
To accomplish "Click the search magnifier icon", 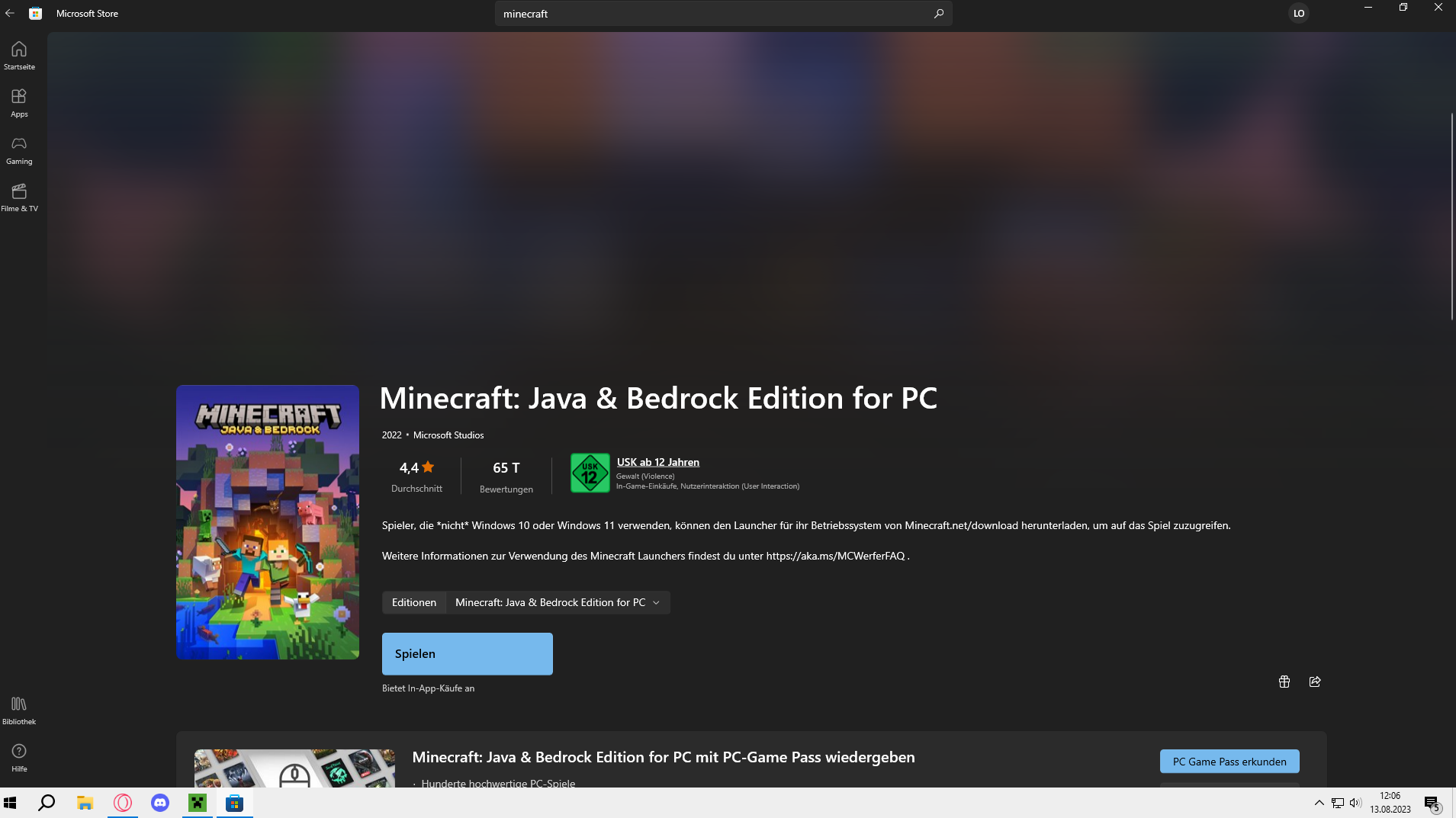I will 939,14.
